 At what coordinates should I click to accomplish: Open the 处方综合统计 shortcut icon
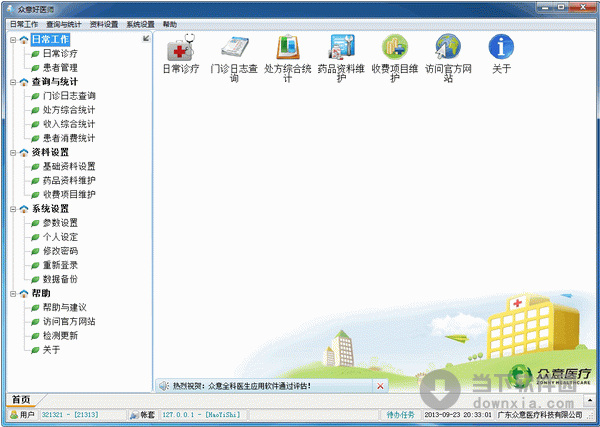[x=288, y=47]
